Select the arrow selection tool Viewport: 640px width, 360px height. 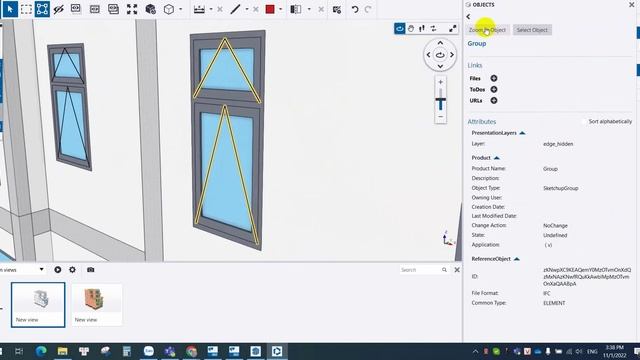[10, 9]
